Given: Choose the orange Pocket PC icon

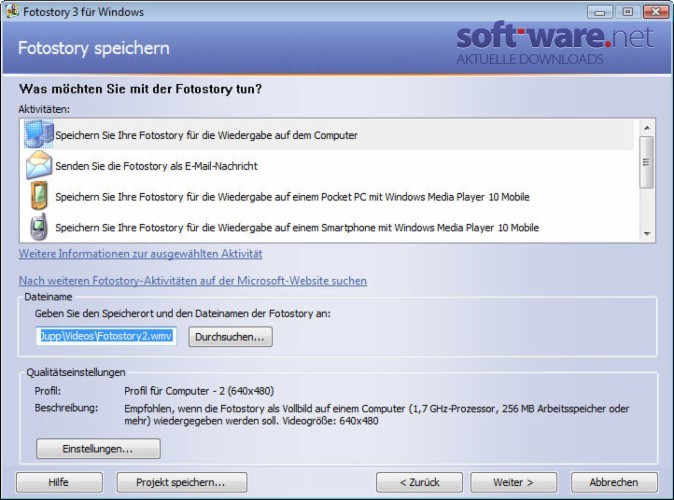Looking at the screenshot, I should tap(39, 196).
